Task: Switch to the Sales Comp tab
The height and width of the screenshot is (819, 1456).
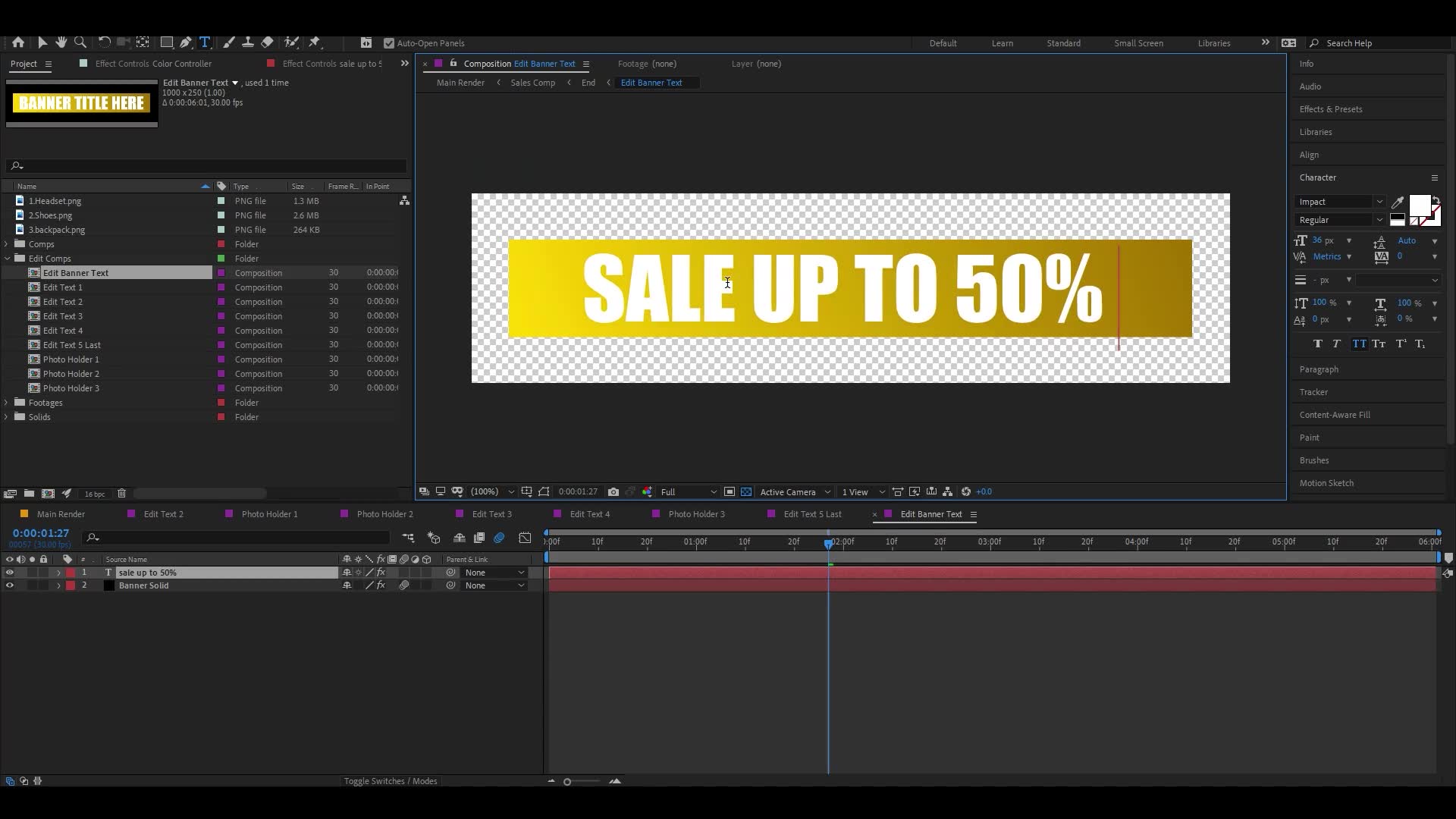Action: [x=532, y=82]
